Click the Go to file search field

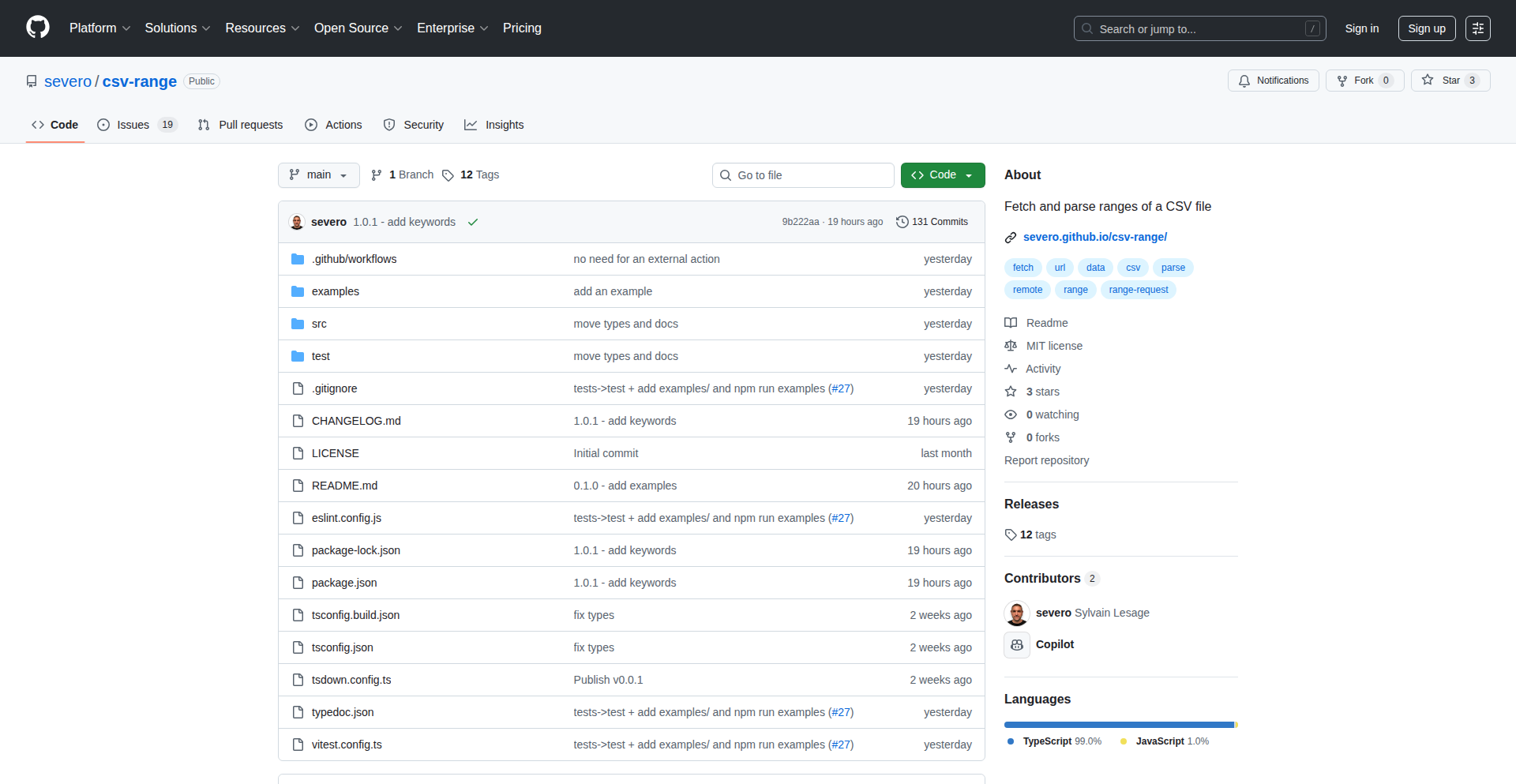pos(803,174)
